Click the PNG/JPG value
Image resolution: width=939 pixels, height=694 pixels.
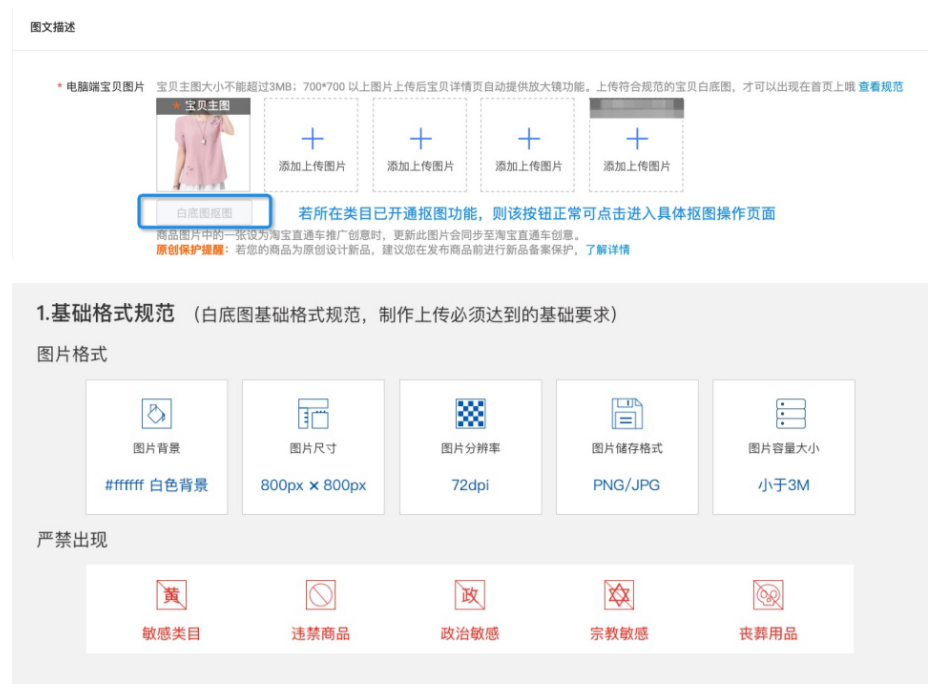coord(626,485)
